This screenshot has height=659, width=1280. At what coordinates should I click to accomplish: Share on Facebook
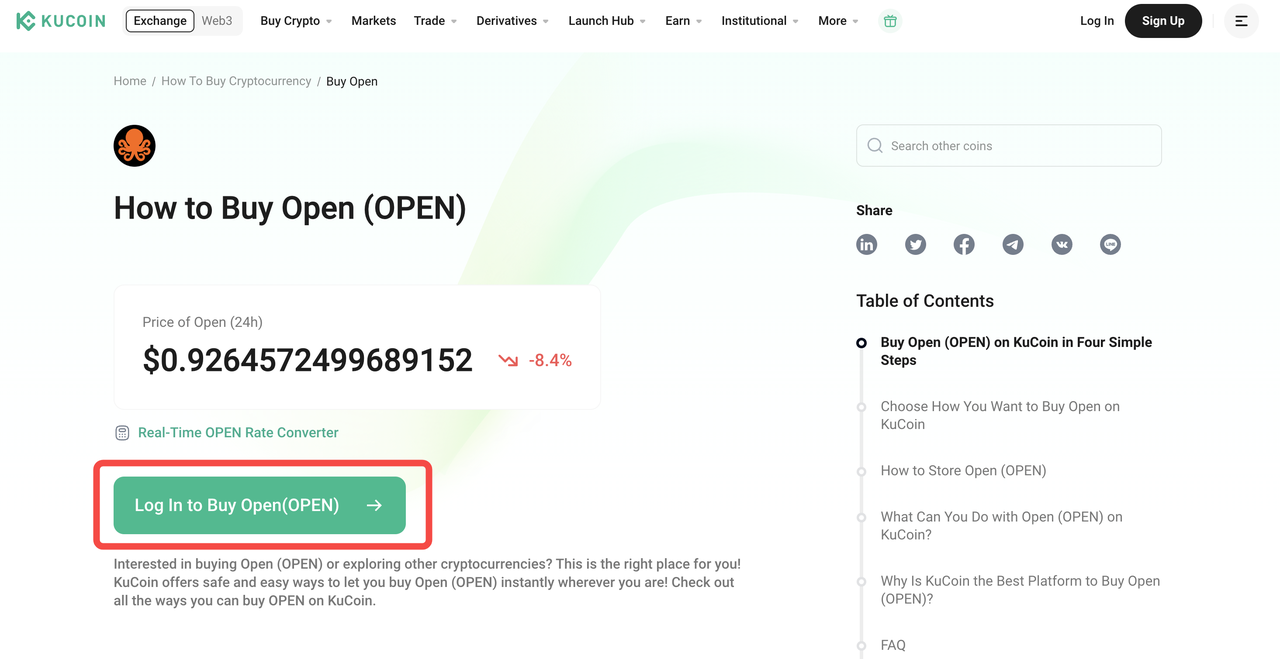tap(964, 245)
